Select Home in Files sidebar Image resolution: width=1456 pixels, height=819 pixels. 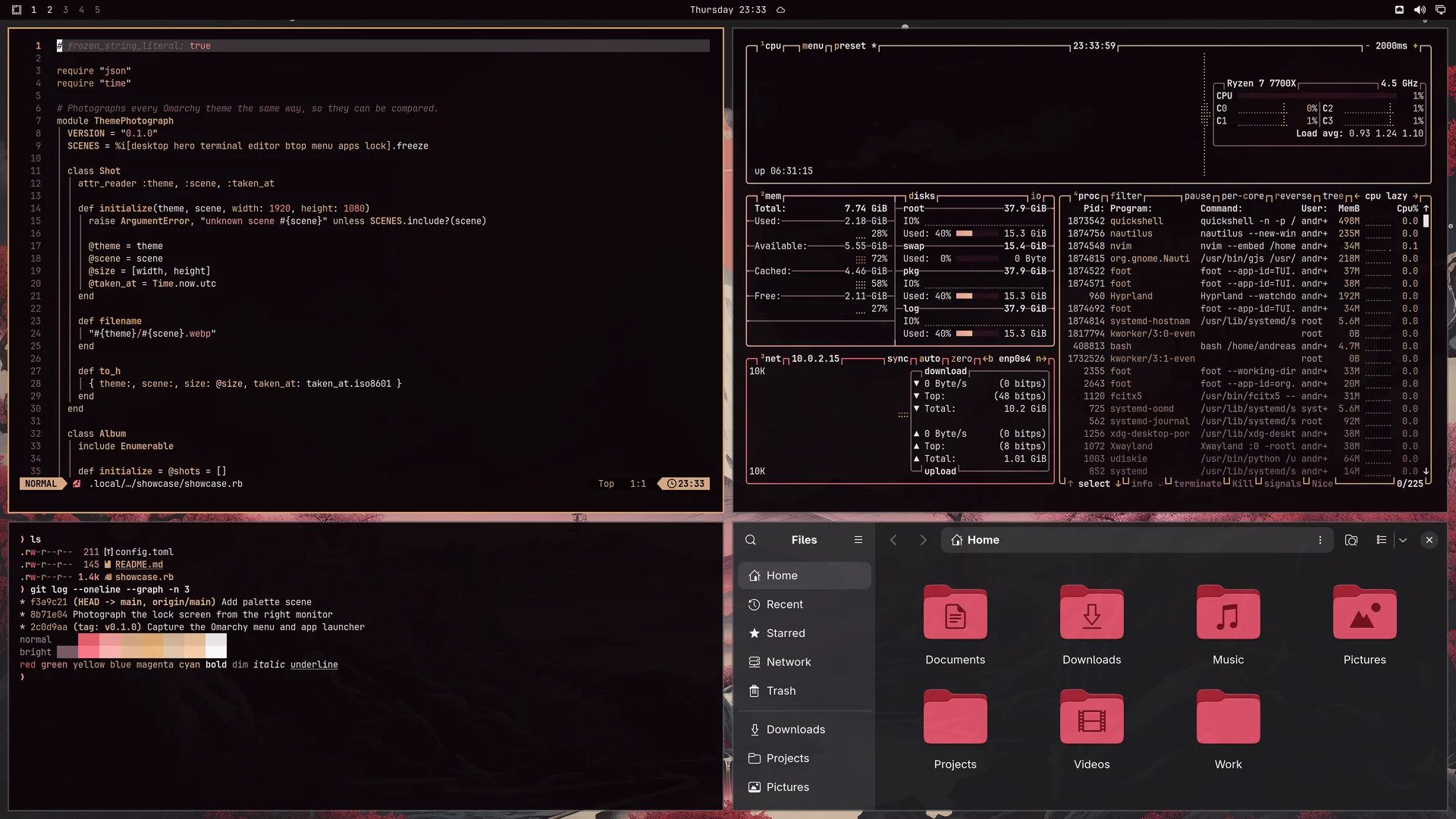(805, 576)
